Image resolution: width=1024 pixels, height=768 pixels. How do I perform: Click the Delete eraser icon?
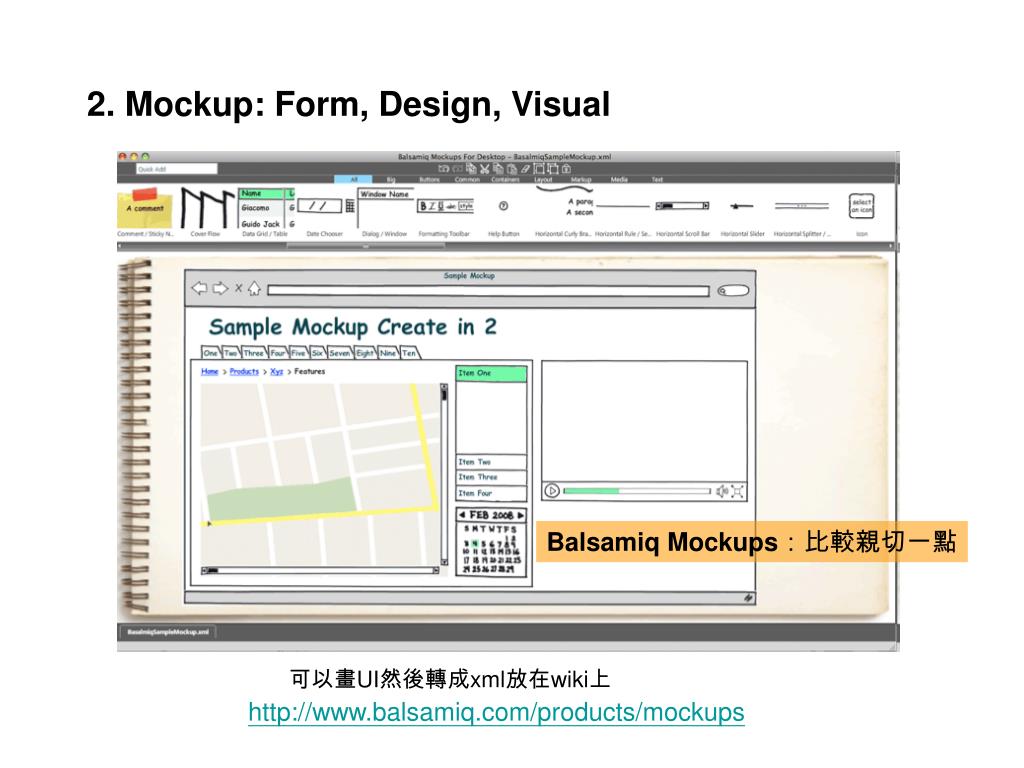526,169
